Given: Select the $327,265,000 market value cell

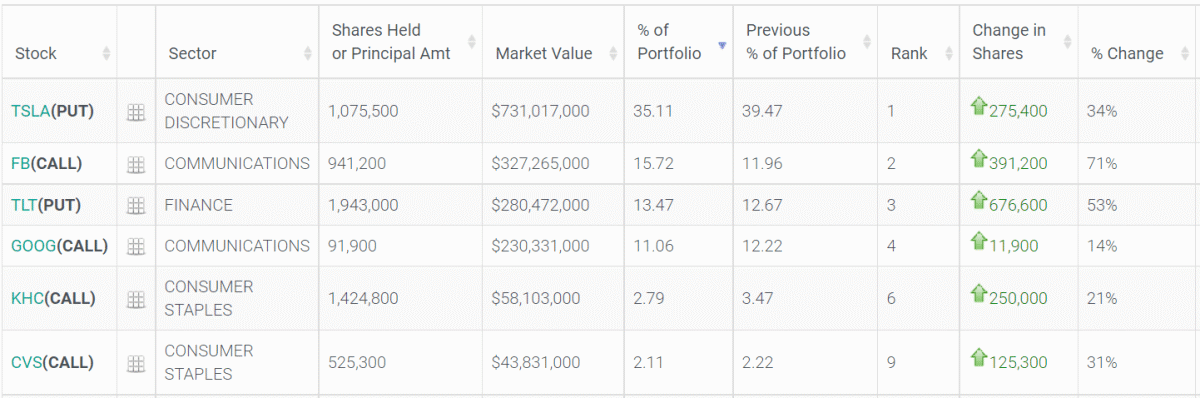Looking at the screenshot, I should tap(554, 164).
